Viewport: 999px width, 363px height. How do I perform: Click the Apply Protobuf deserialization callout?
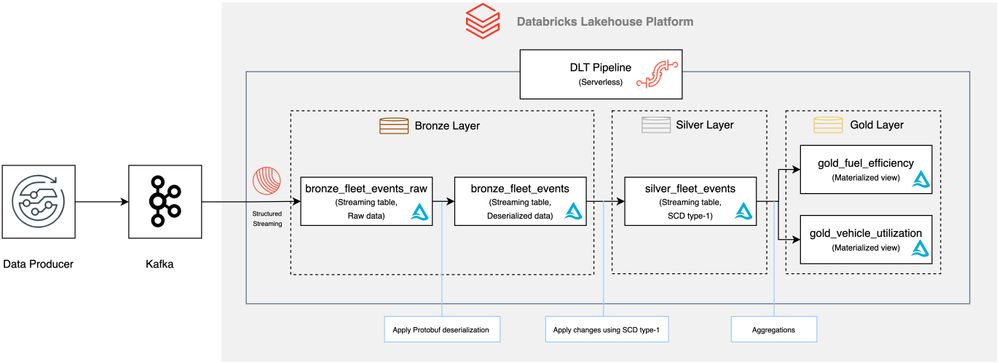click(442, 330)
